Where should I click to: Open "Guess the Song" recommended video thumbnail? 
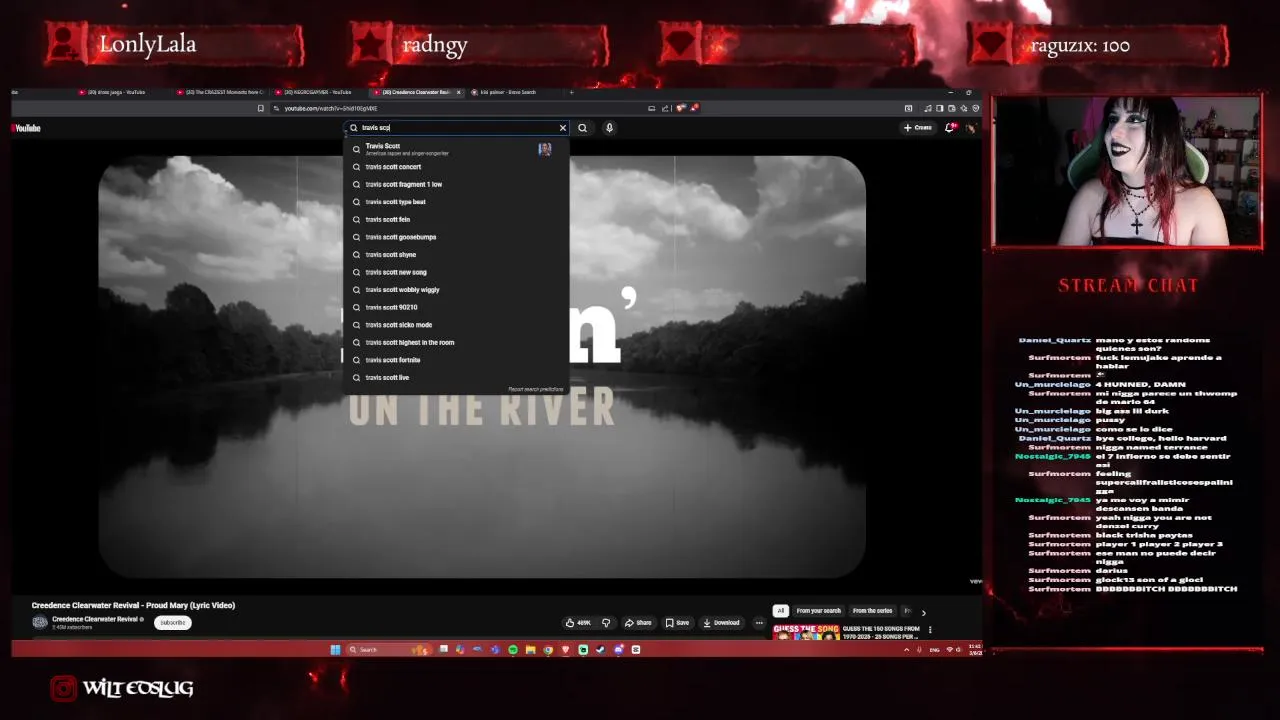[x=805, y=632]
